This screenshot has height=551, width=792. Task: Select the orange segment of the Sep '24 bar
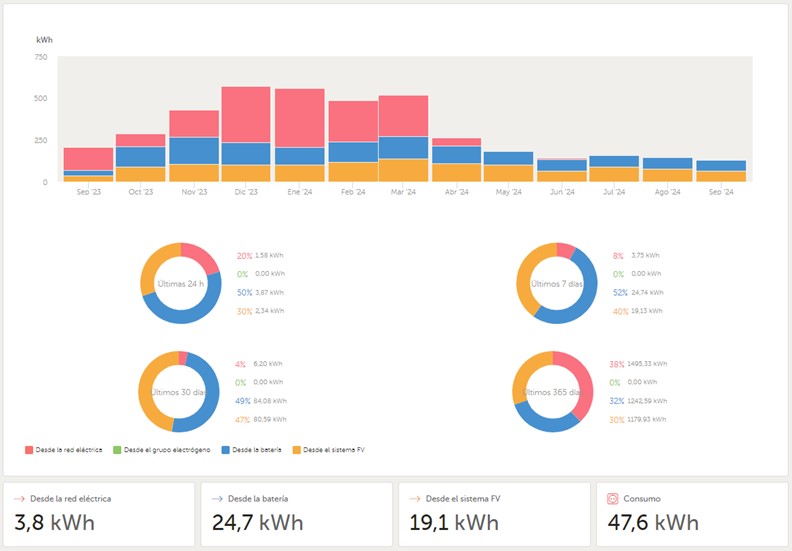(721, 176)
